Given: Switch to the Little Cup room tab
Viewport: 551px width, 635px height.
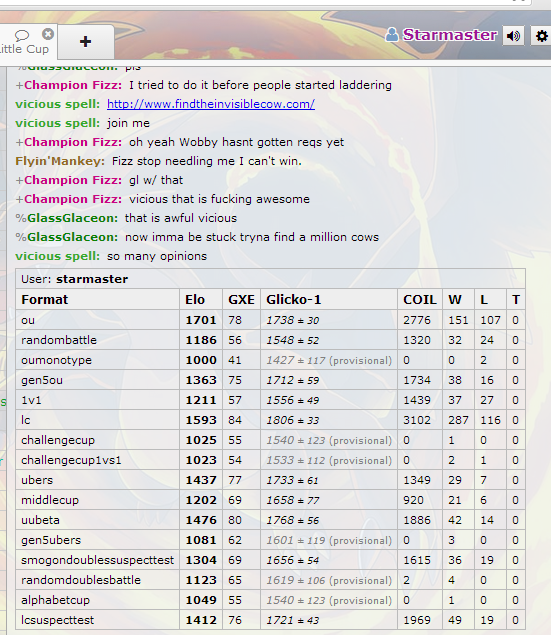Looking at the screenshot, I should (24, 42).
